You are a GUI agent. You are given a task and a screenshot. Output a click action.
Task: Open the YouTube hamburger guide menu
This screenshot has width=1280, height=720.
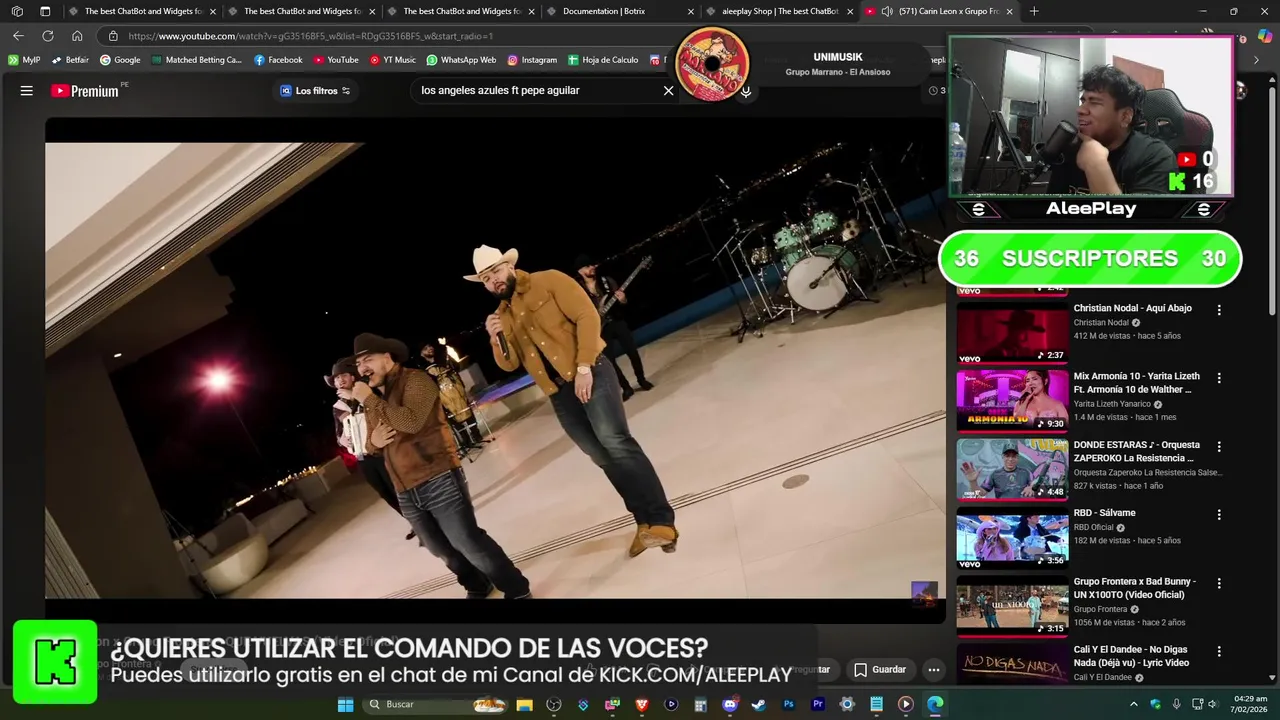27,90
